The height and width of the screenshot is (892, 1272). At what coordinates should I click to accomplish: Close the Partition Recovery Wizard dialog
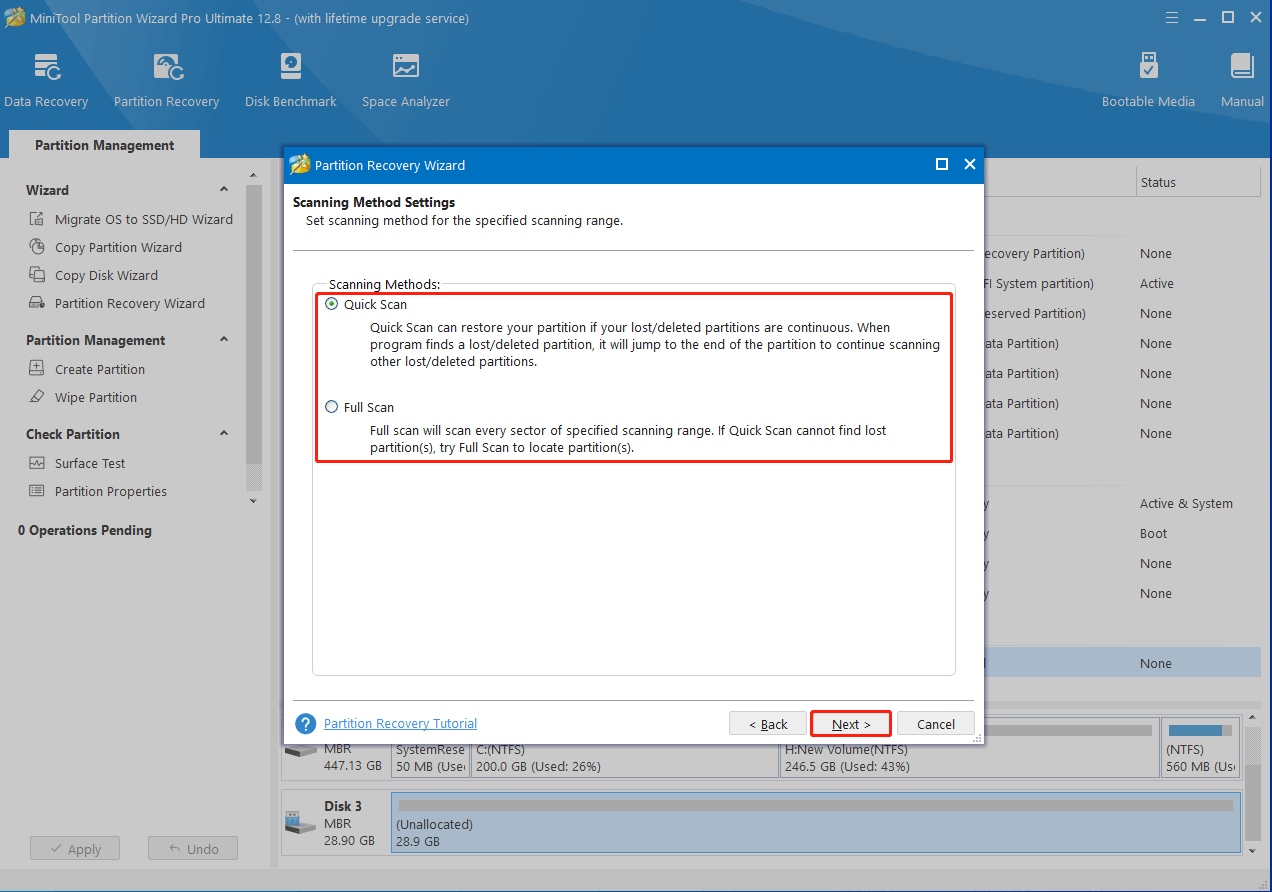click(969, 164)
